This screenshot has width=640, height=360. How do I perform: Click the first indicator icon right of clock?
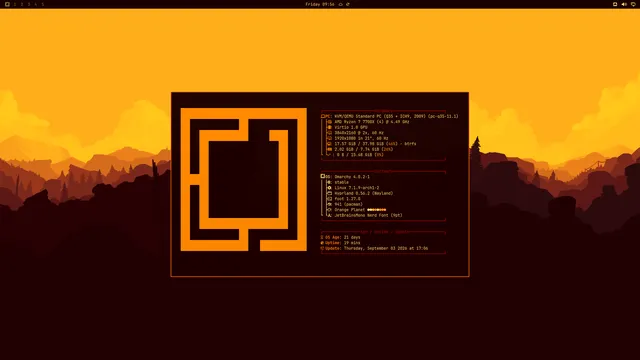coord(341,4)
